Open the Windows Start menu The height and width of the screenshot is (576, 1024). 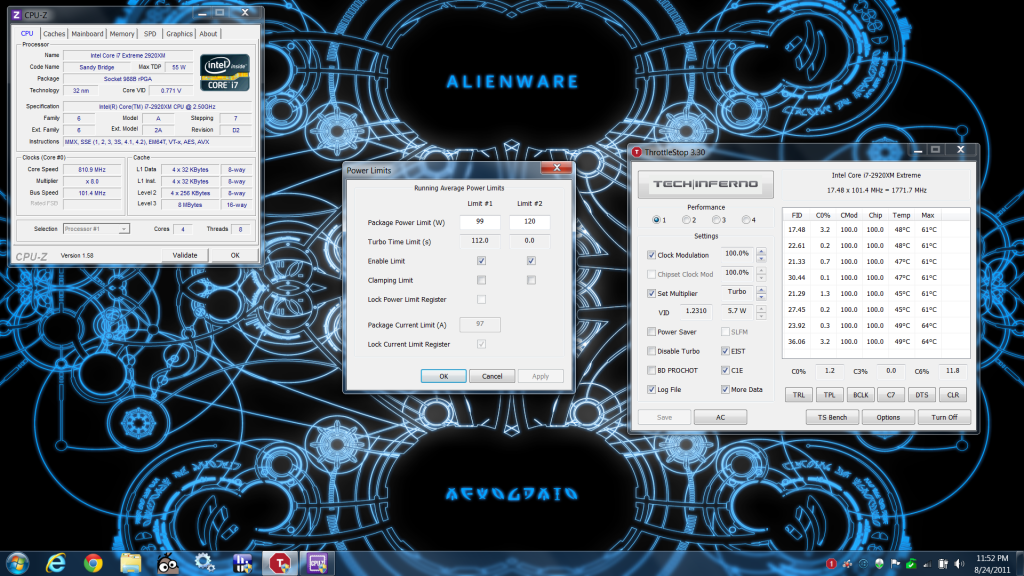(17, 563)
